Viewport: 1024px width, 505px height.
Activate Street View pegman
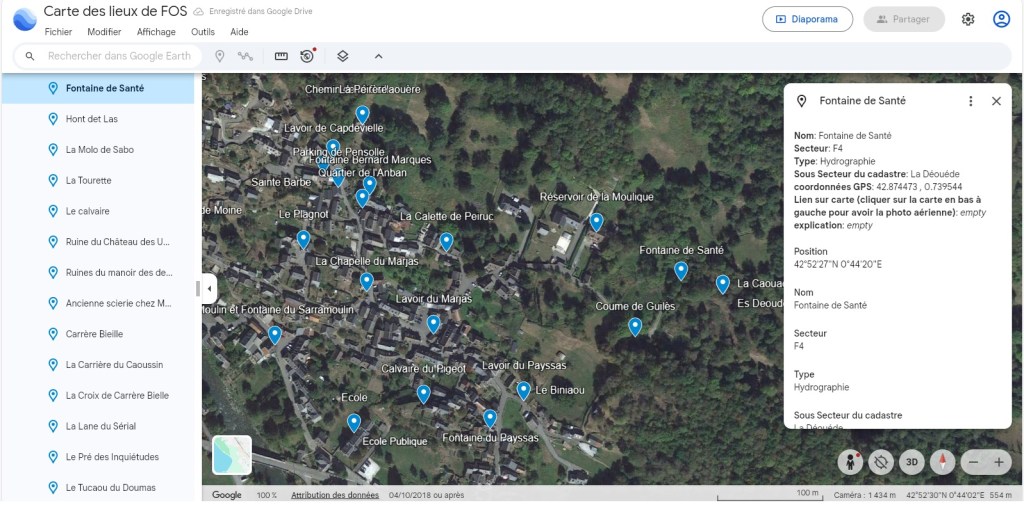pos(850,462)
